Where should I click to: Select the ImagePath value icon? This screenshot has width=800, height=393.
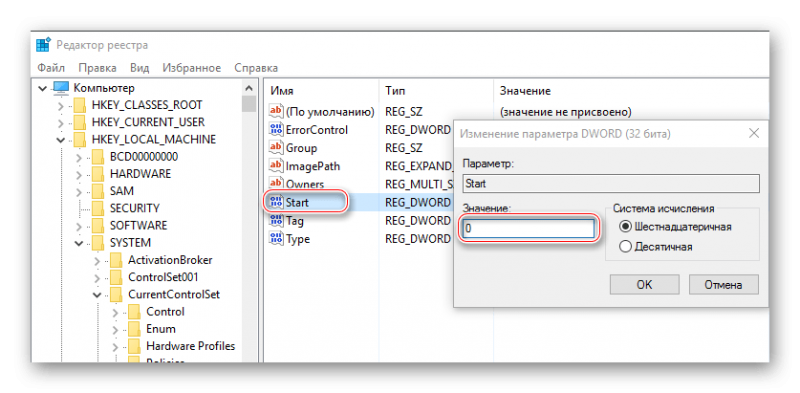click(276, 166)
